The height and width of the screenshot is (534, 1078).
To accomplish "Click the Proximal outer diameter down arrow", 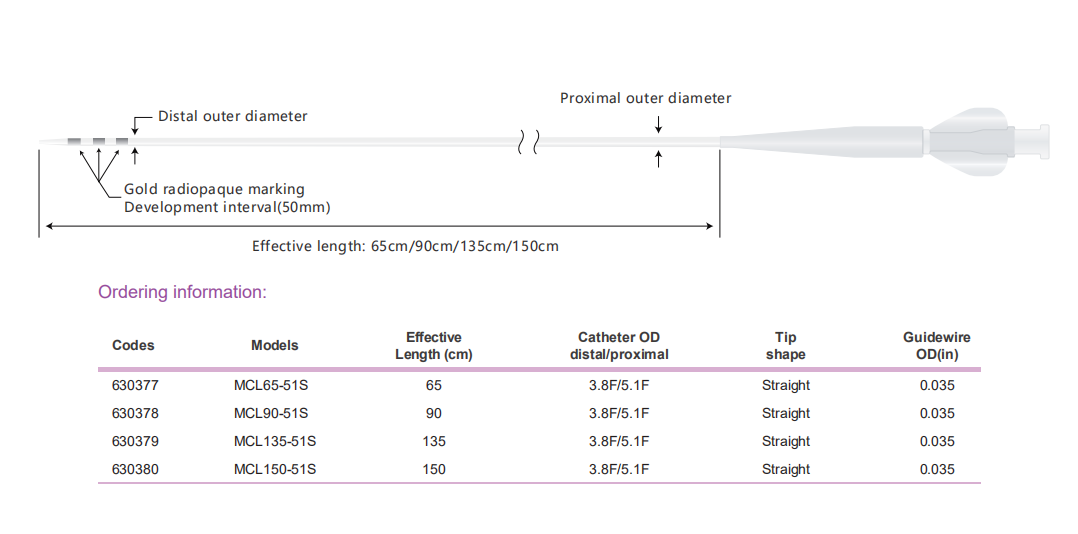I will (x=659, y=124).
